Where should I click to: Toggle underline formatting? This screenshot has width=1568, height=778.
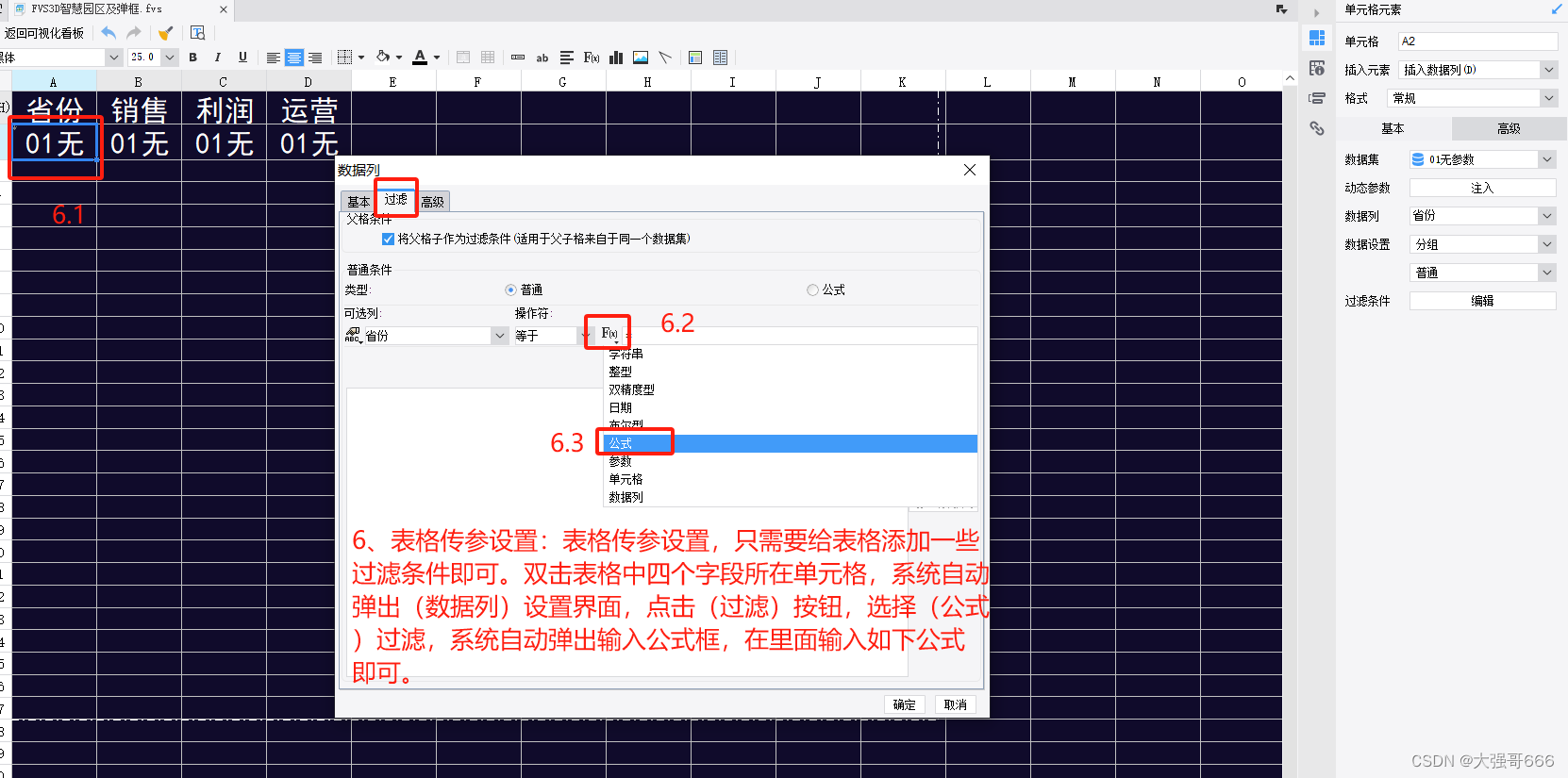click(242, 58)
